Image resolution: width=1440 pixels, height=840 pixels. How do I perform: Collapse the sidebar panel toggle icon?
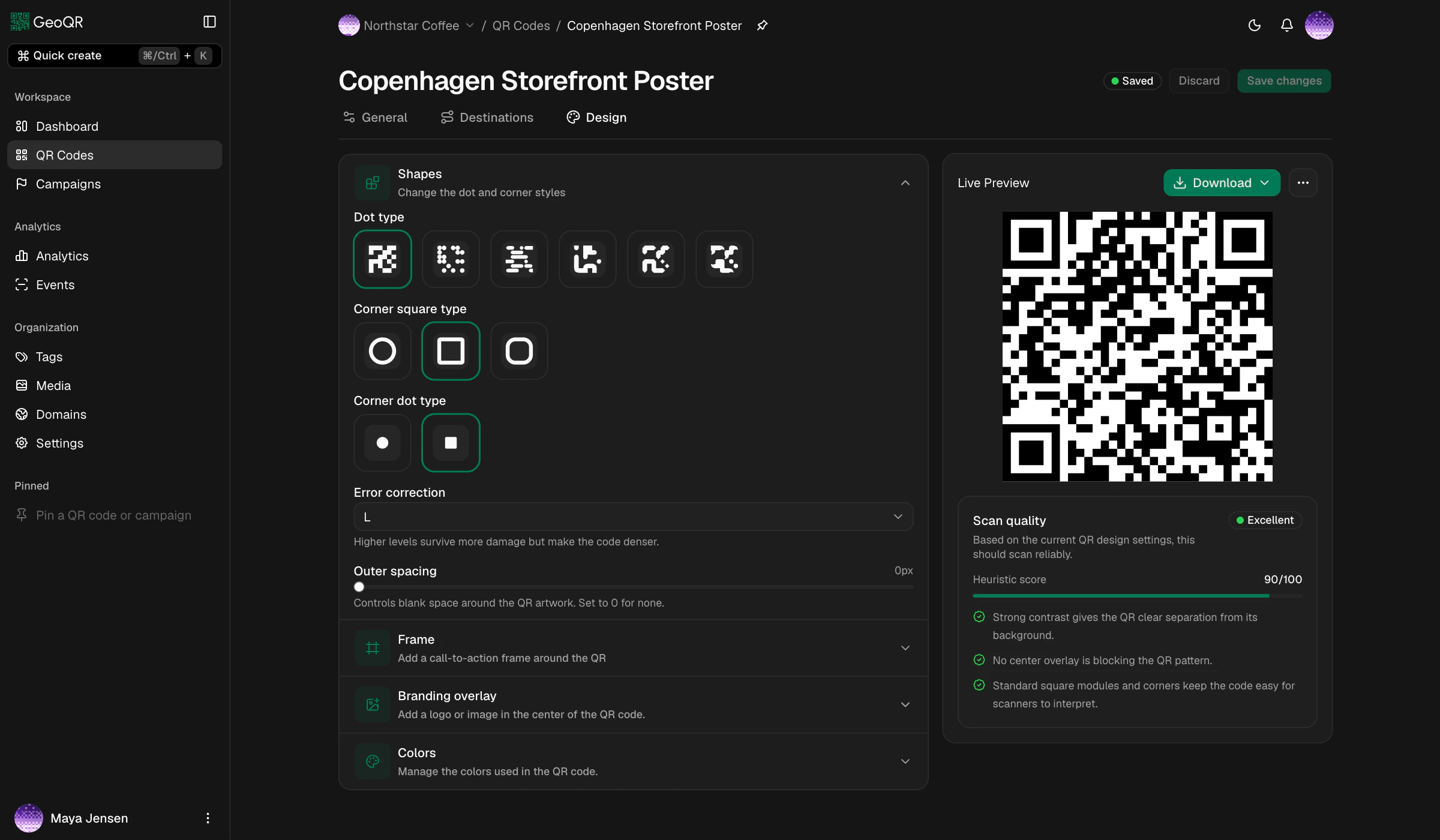click(209, 22)
